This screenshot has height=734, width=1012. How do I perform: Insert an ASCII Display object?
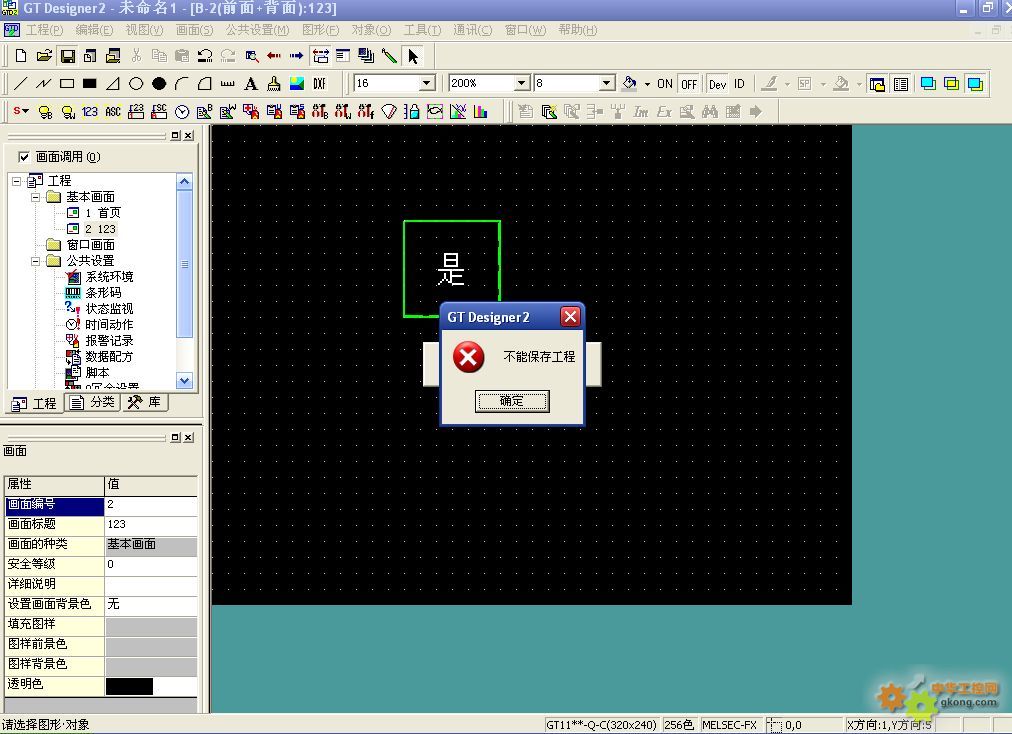click(x=113, y=112)
